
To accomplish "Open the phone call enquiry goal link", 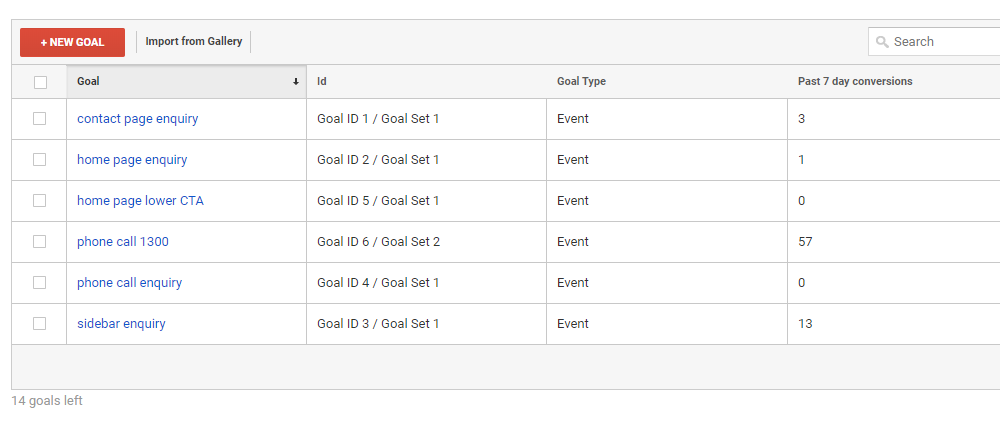I will [x=129, y=282].
